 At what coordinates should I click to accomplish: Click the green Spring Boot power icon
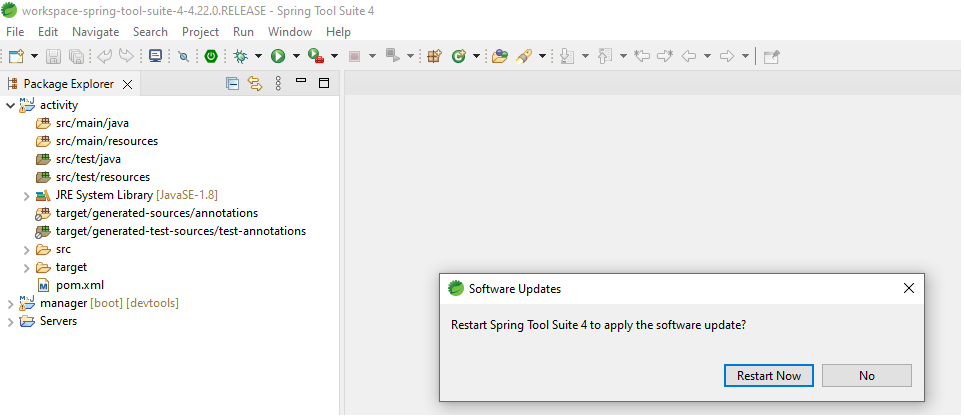(211, 56)
